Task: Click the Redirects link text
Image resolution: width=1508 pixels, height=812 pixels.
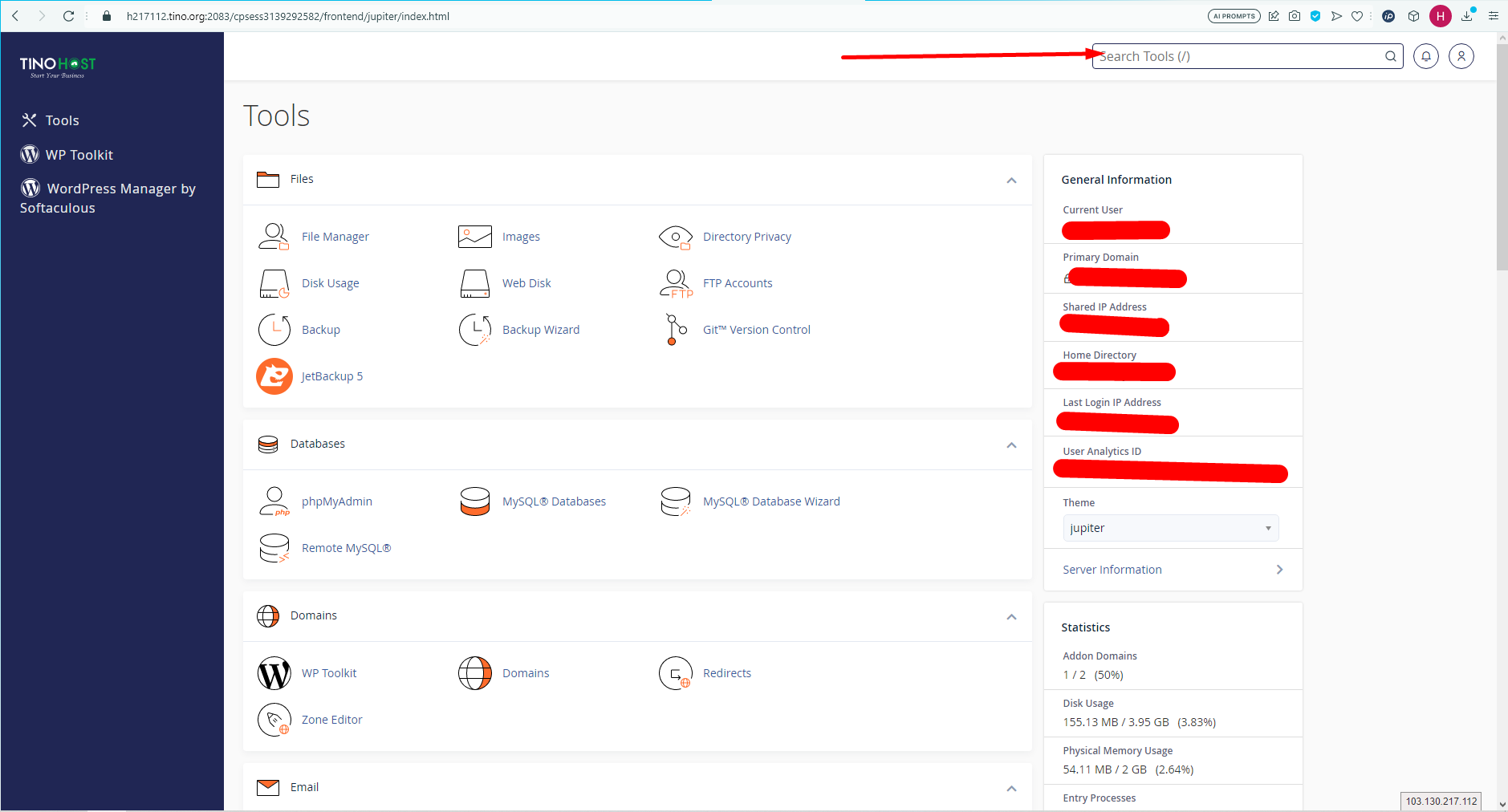Action: coord(727,673)
